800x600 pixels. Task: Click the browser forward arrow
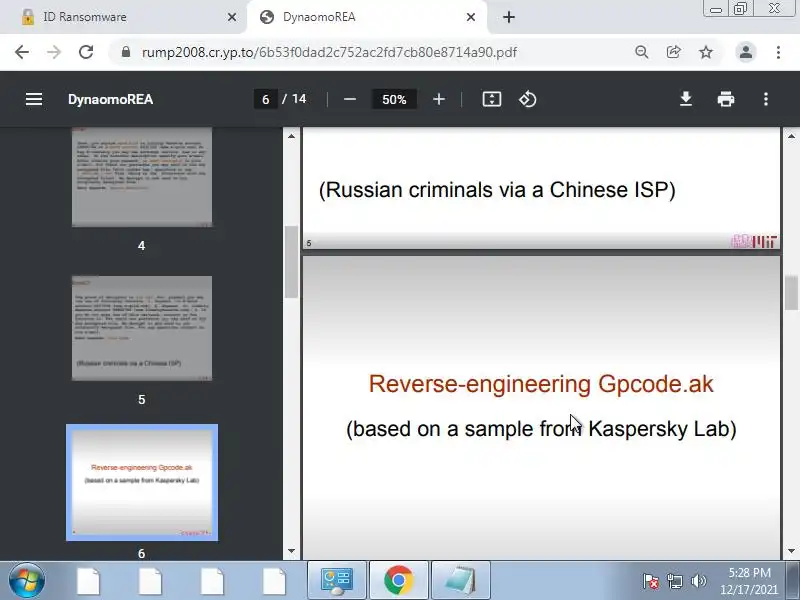click(x=54, y=52)
